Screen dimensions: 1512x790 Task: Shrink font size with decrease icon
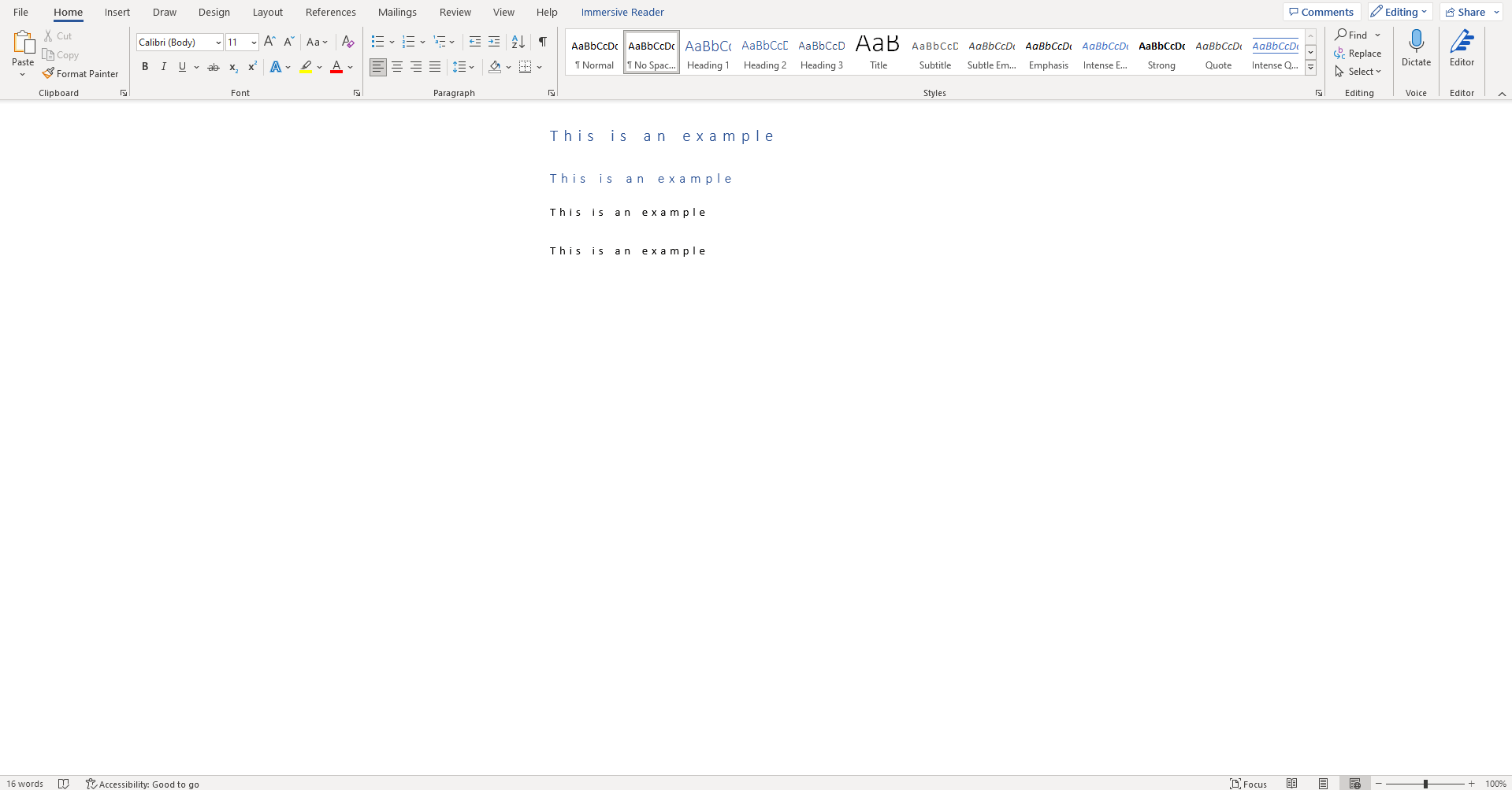[x=288, y=42]
